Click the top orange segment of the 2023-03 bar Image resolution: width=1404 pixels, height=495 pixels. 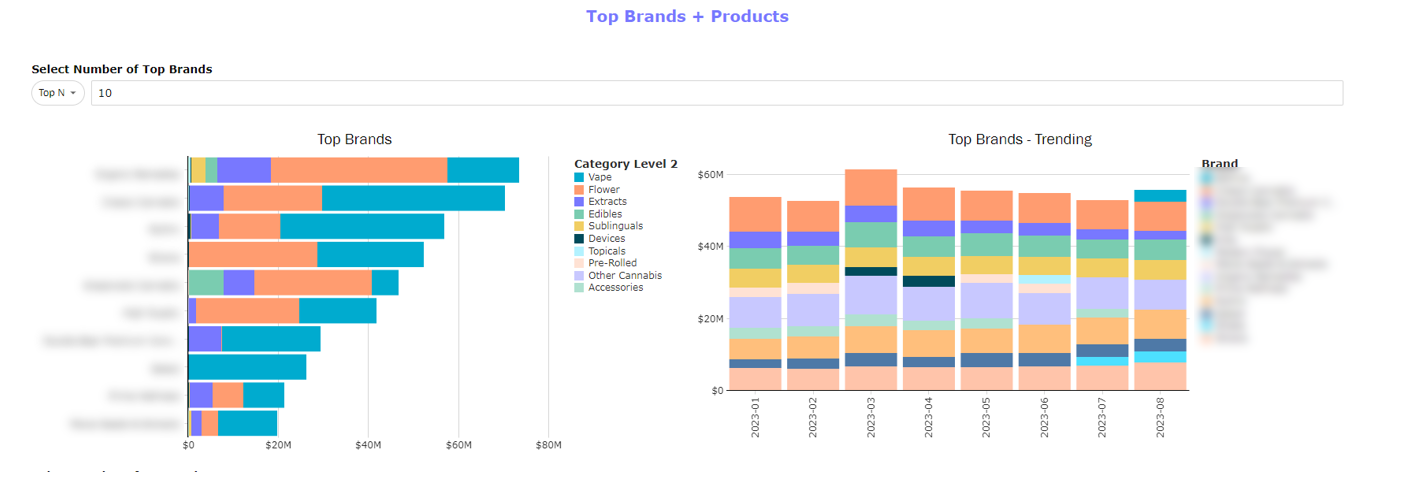(871, 187)
